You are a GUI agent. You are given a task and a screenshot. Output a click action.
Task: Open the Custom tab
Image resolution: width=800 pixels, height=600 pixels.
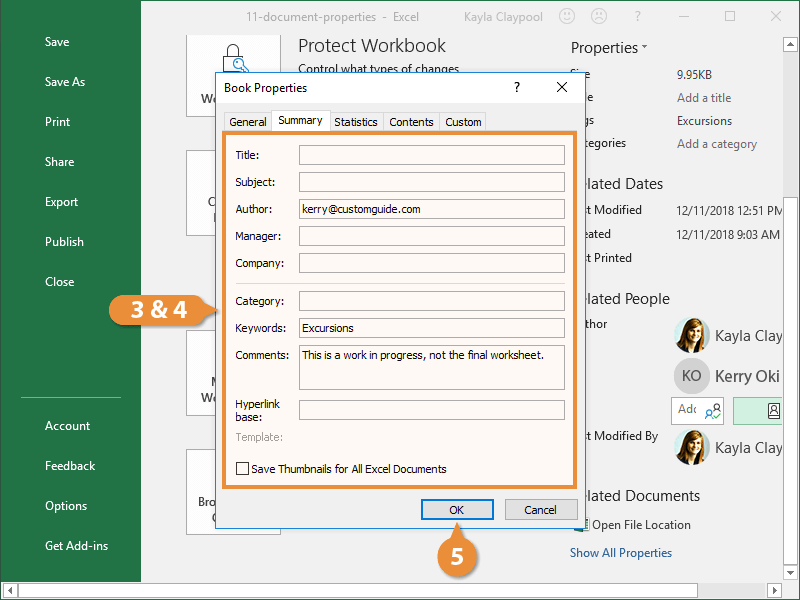coord(463,122)
